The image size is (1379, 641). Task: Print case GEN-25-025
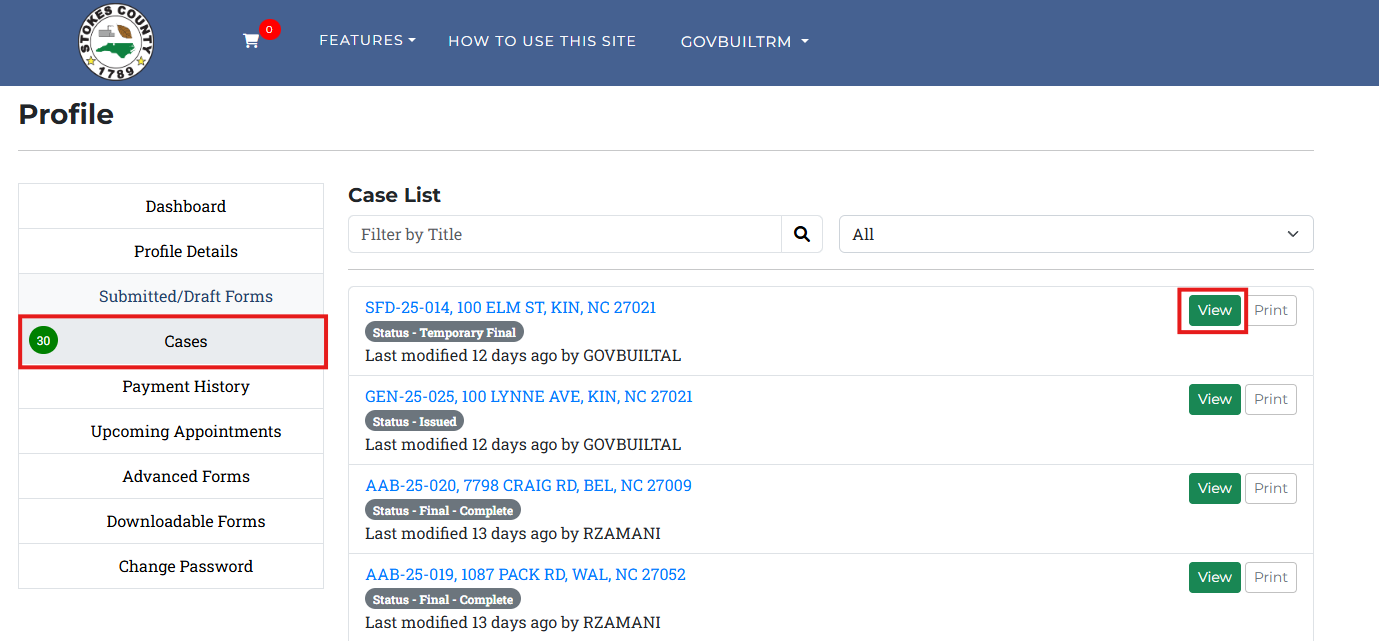point(1271,399)
